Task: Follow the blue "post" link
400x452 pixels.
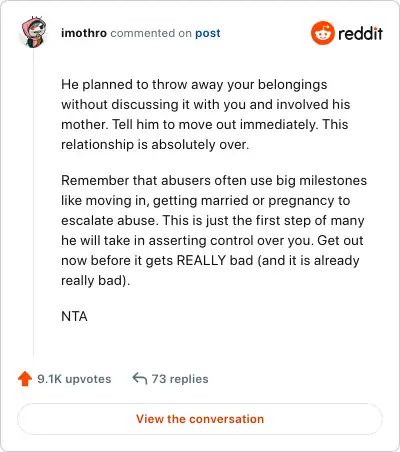Action: click(x=208, y=33)
